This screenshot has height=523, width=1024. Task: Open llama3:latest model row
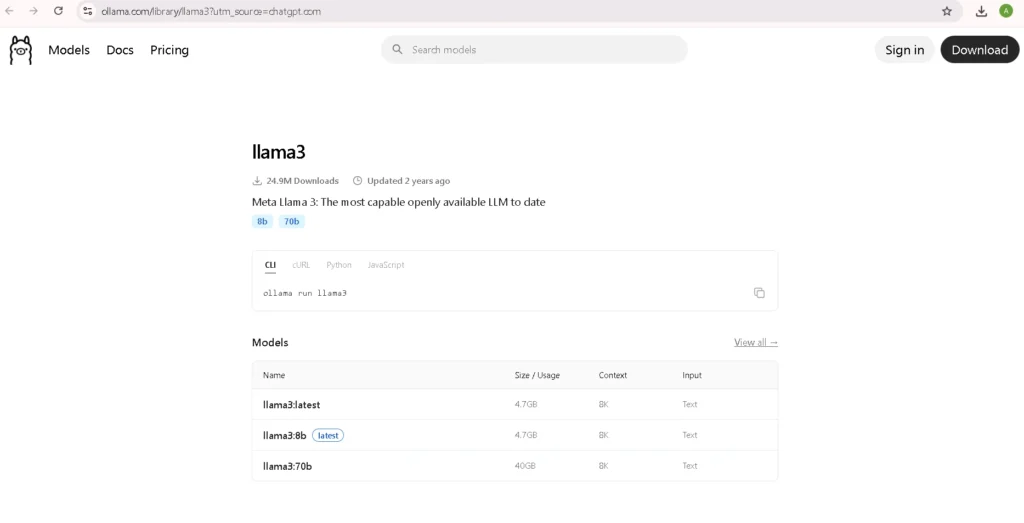click(515, 404)
